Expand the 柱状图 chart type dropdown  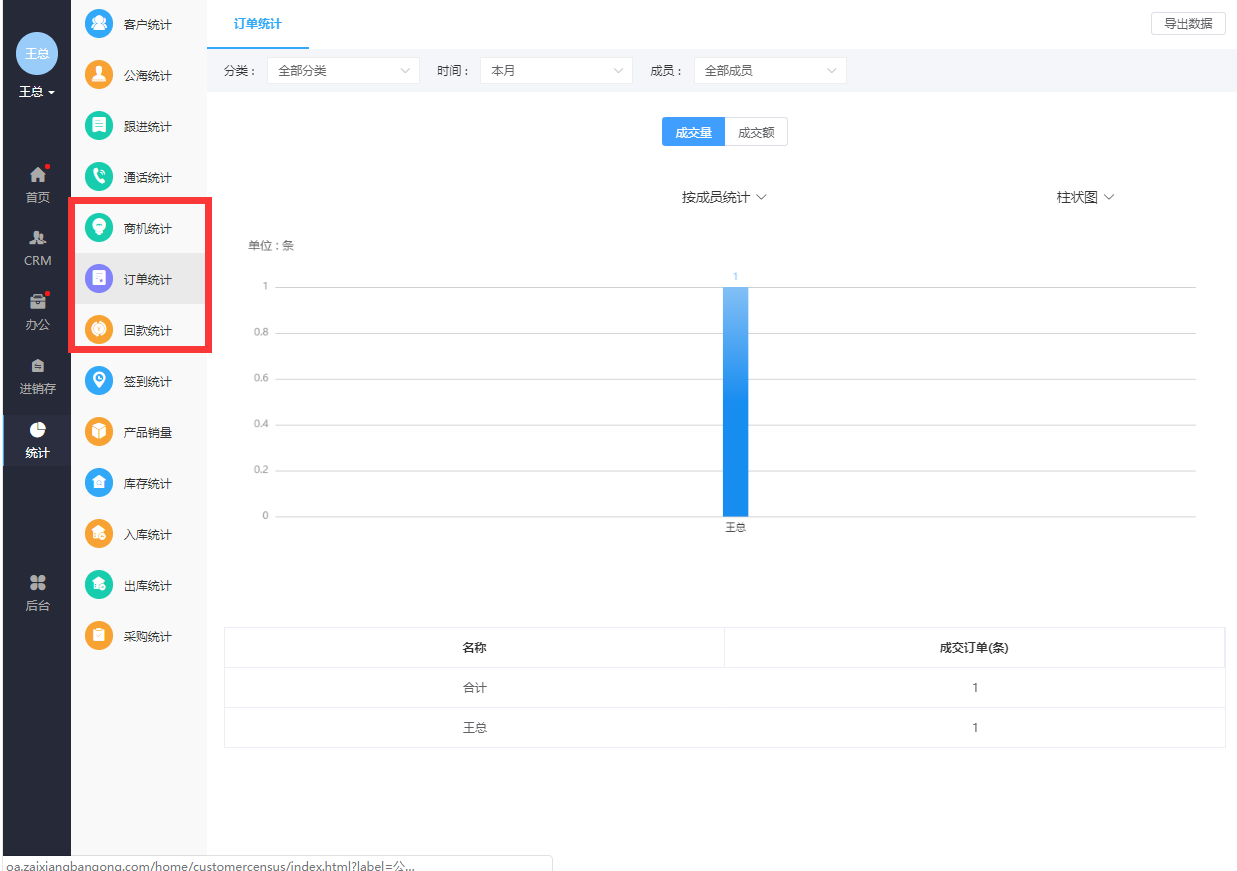(1085, 198)
